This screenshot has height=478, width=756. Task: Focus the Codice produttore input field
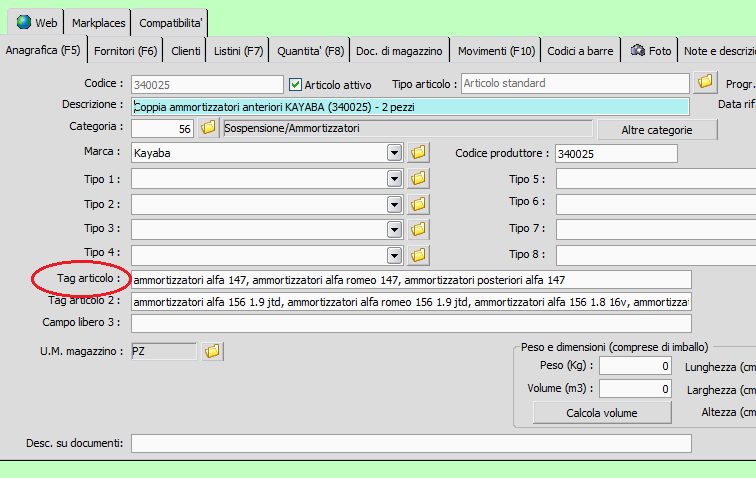point(616,153)
